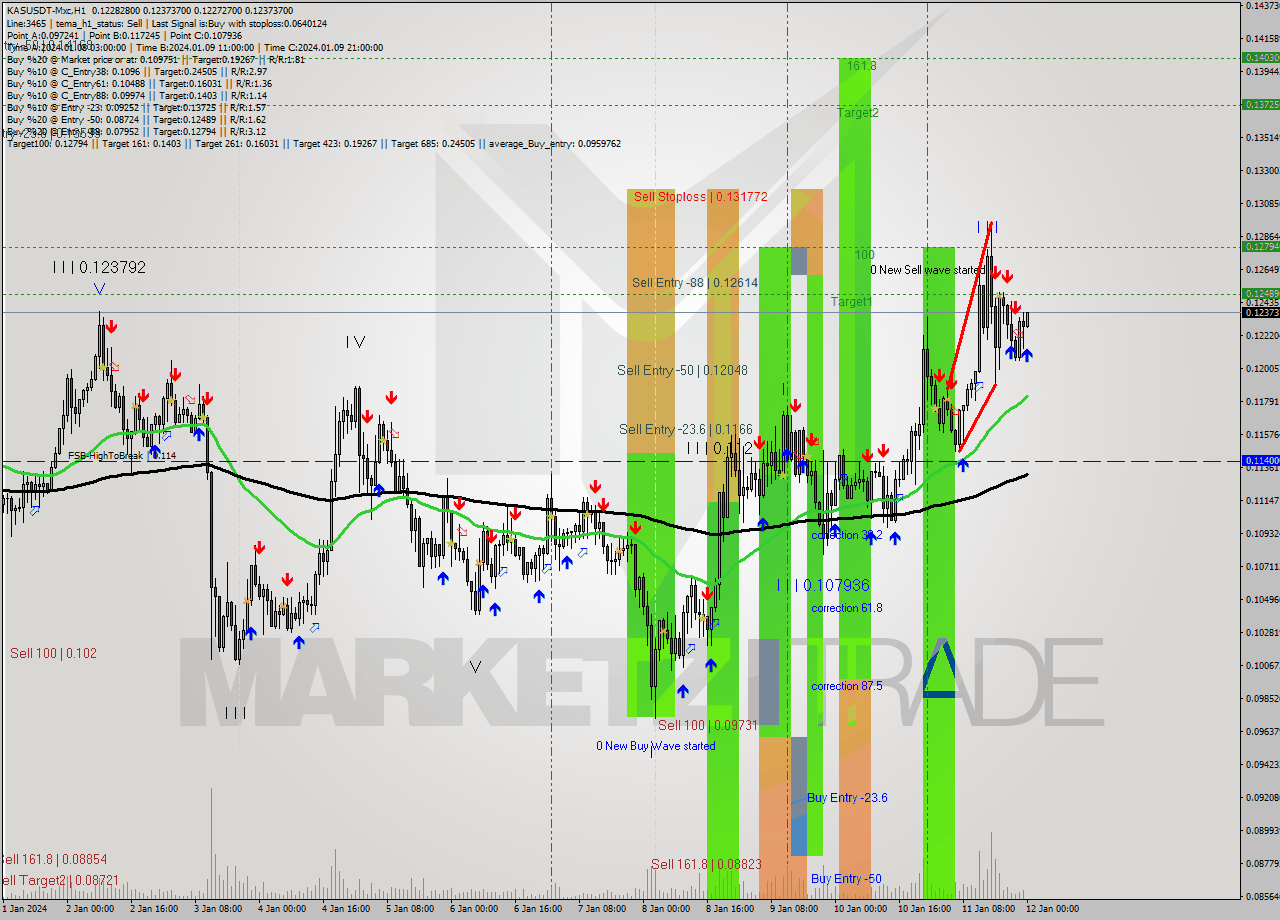
Task: Click the 'correction 38.2' label
Action: [x=846, y=535]
